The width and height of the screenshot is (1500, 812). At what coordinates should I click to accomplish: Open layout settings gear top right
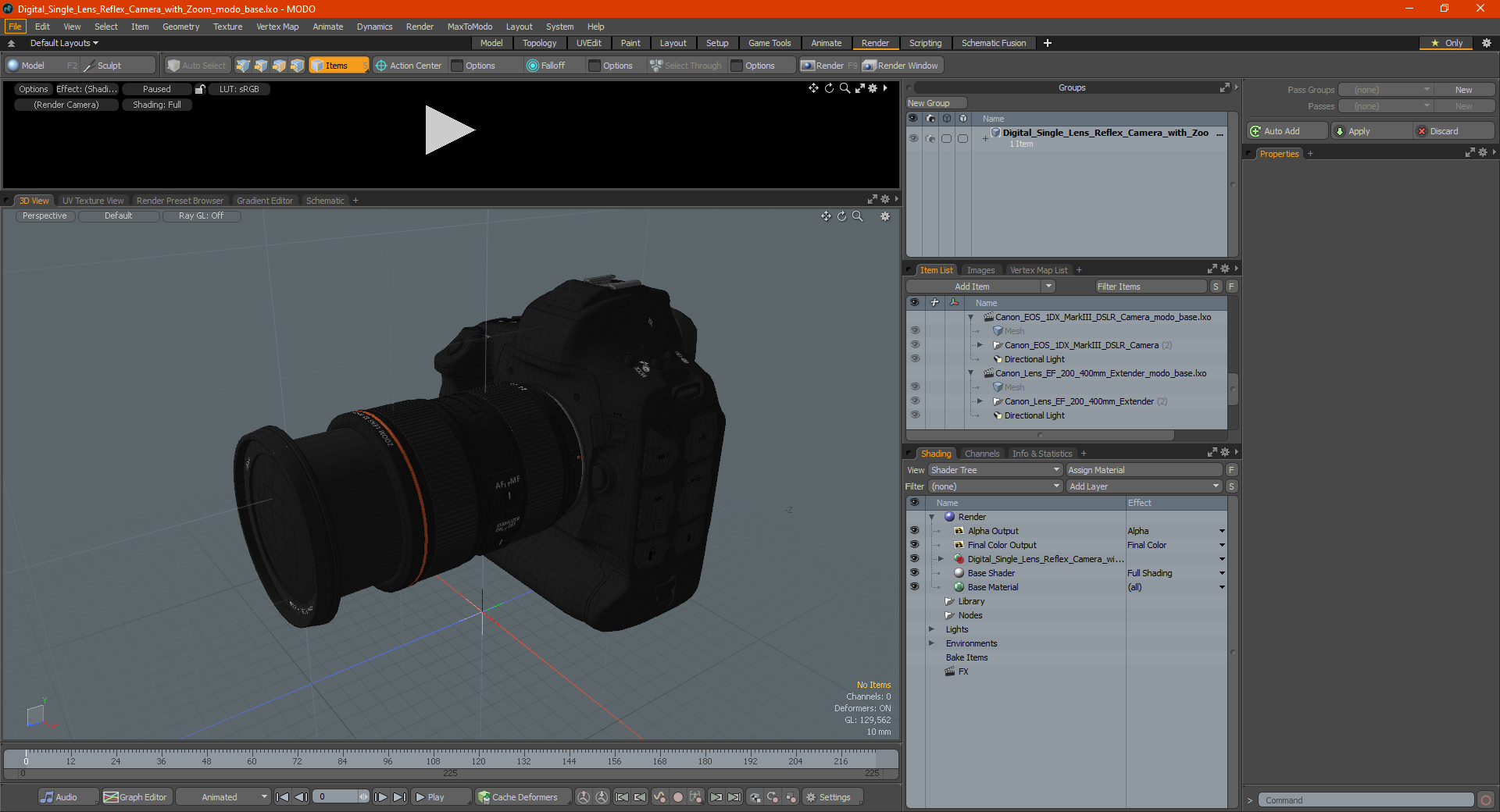coord(1487,43)
